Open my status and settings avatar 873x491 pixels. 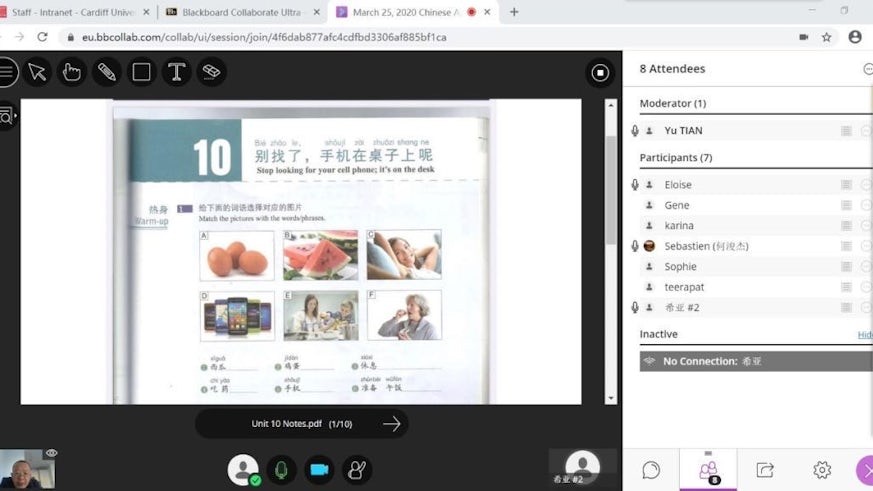point(243,469)
